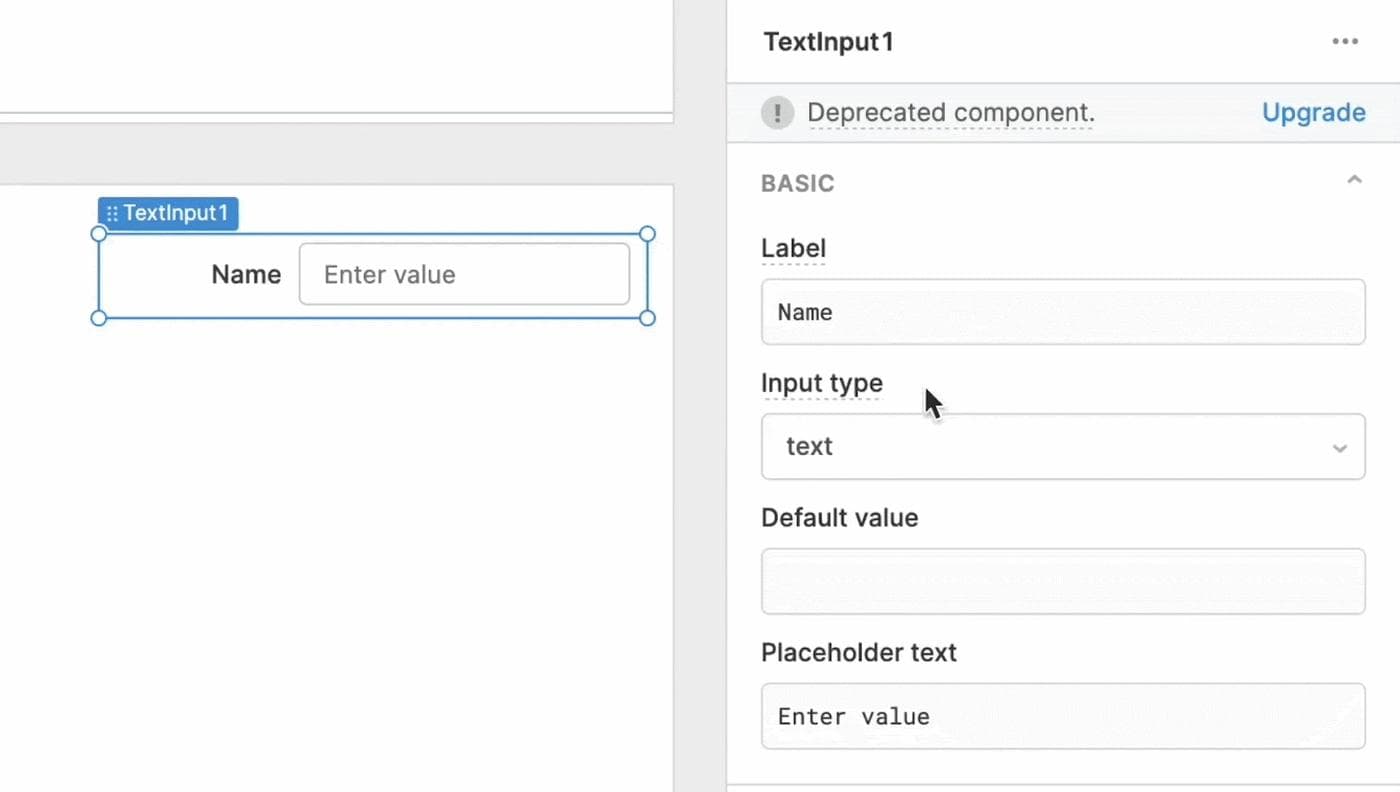Click the TextInput1 title in inspector header
Viewport: 1400px width, 792px height.
pyautogui.click(x=828, y=42)
